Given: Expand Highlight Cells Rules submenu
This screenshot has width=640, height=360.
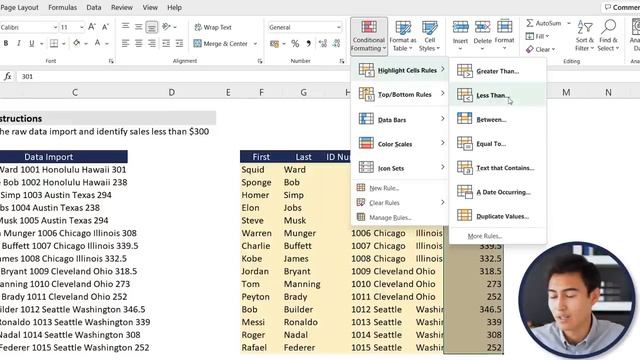Looking at the screenshot, I should [401, 70].
